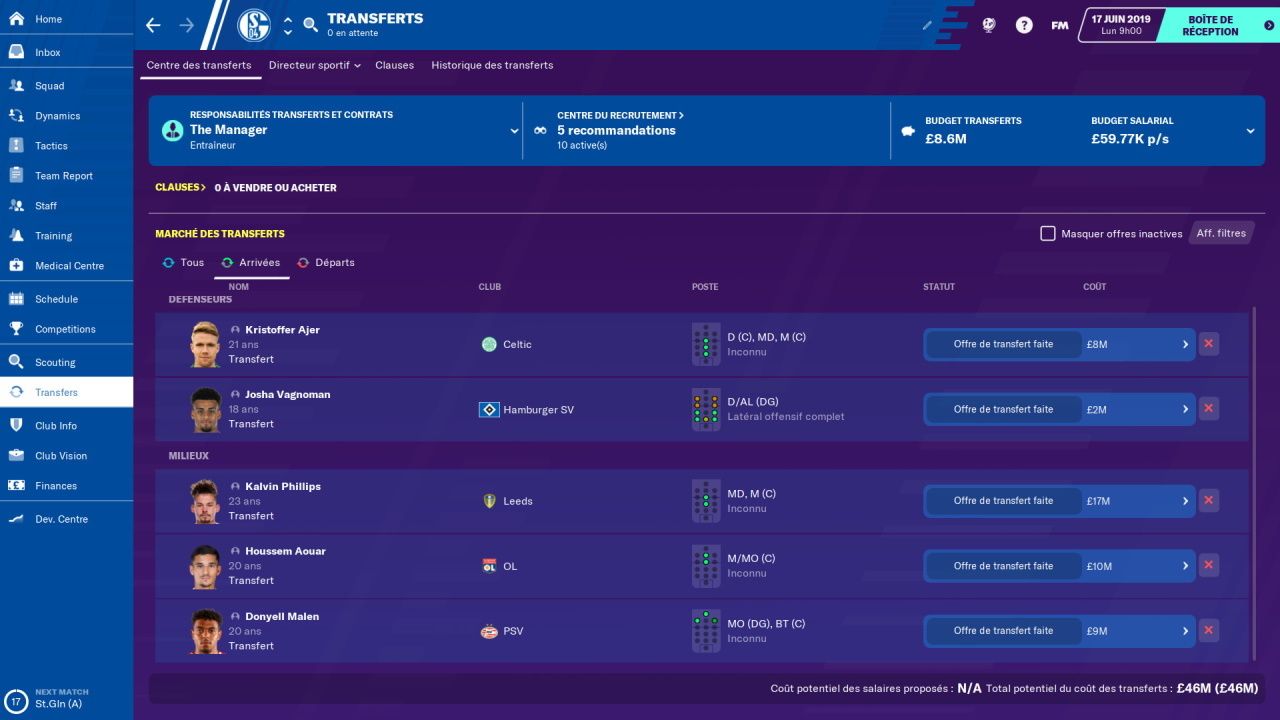
Task: Open Inbox from the sidebar
Action: (66, 52)
